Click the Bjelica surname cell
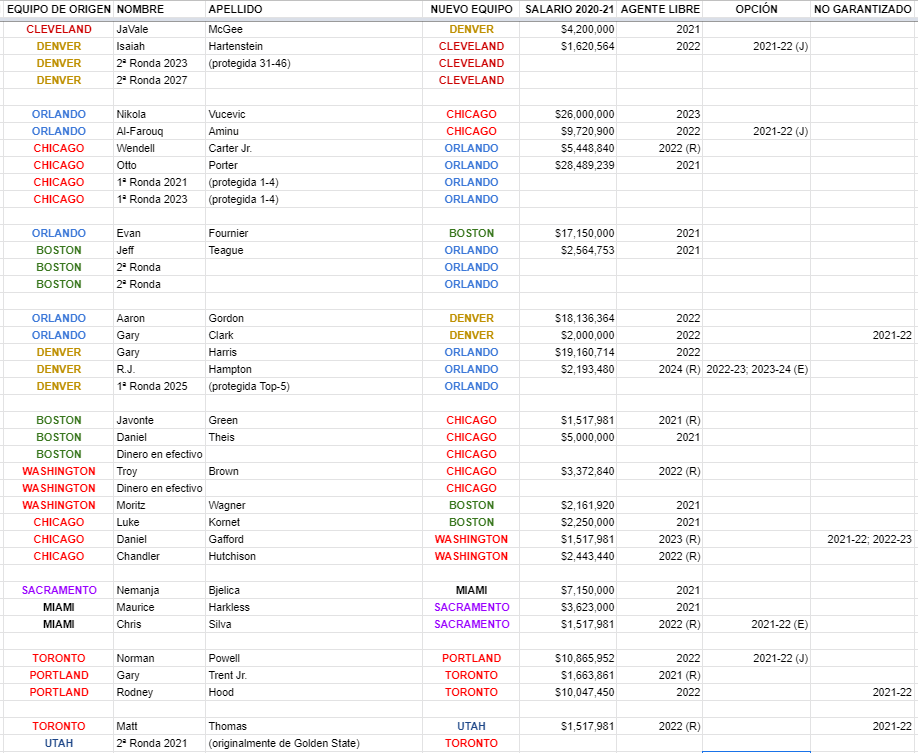This screenshot has height=753, width=918. [314, 590]
